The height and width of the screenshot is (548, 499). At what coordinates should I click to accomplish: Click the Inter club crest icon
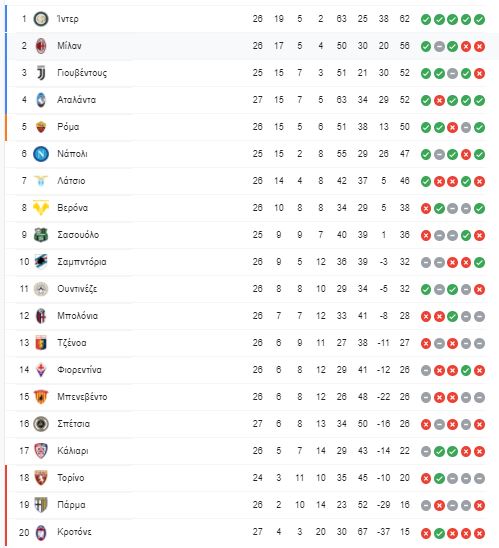point(41,19)
